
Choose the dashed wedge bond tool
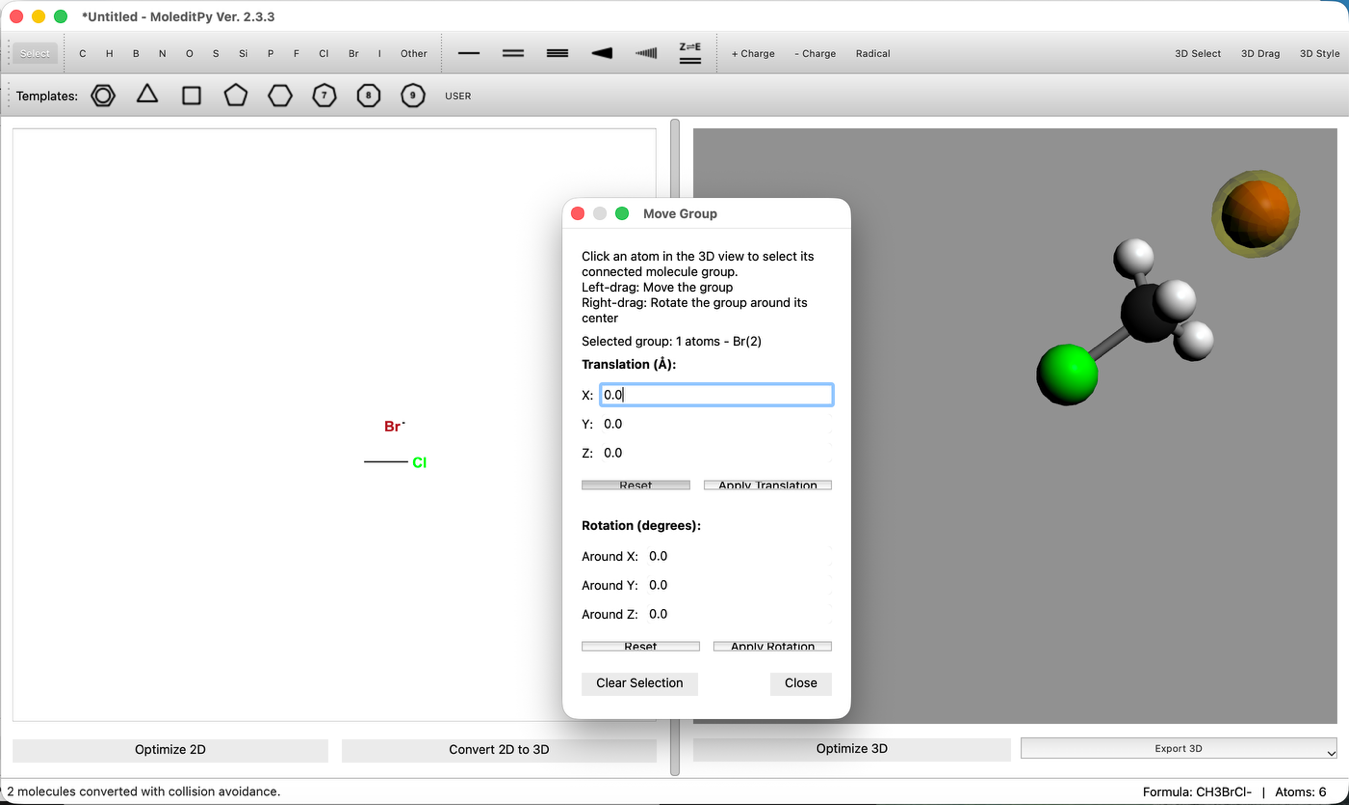tap(646, 54)
